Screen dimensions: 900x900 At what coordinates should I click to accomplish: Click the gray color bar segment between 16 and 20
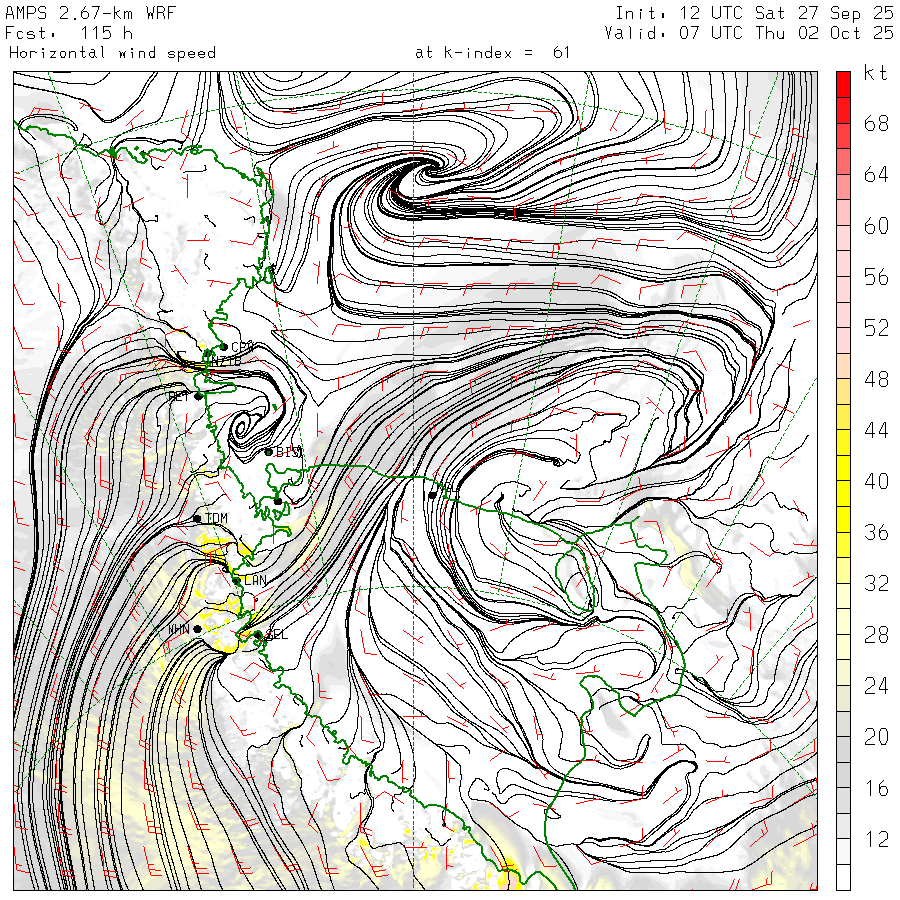coord(843,762)
